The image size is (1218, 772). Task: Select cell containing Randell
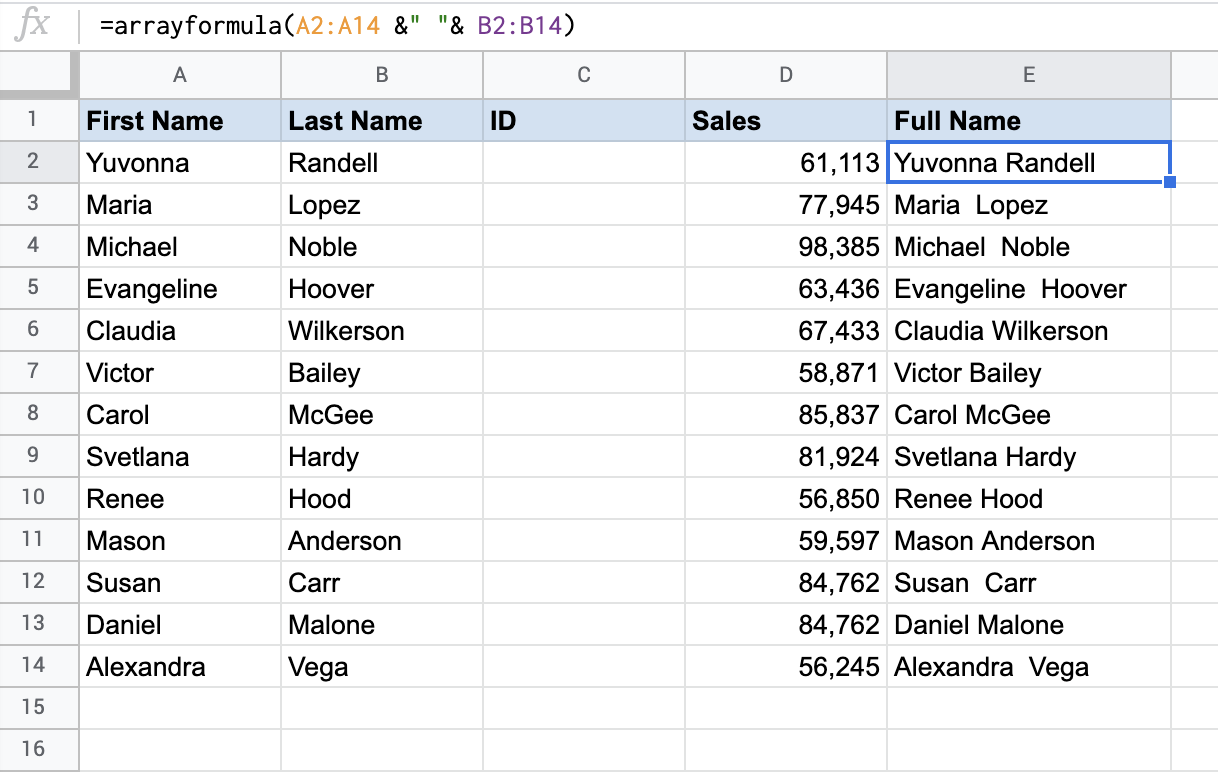click(382, 163)
